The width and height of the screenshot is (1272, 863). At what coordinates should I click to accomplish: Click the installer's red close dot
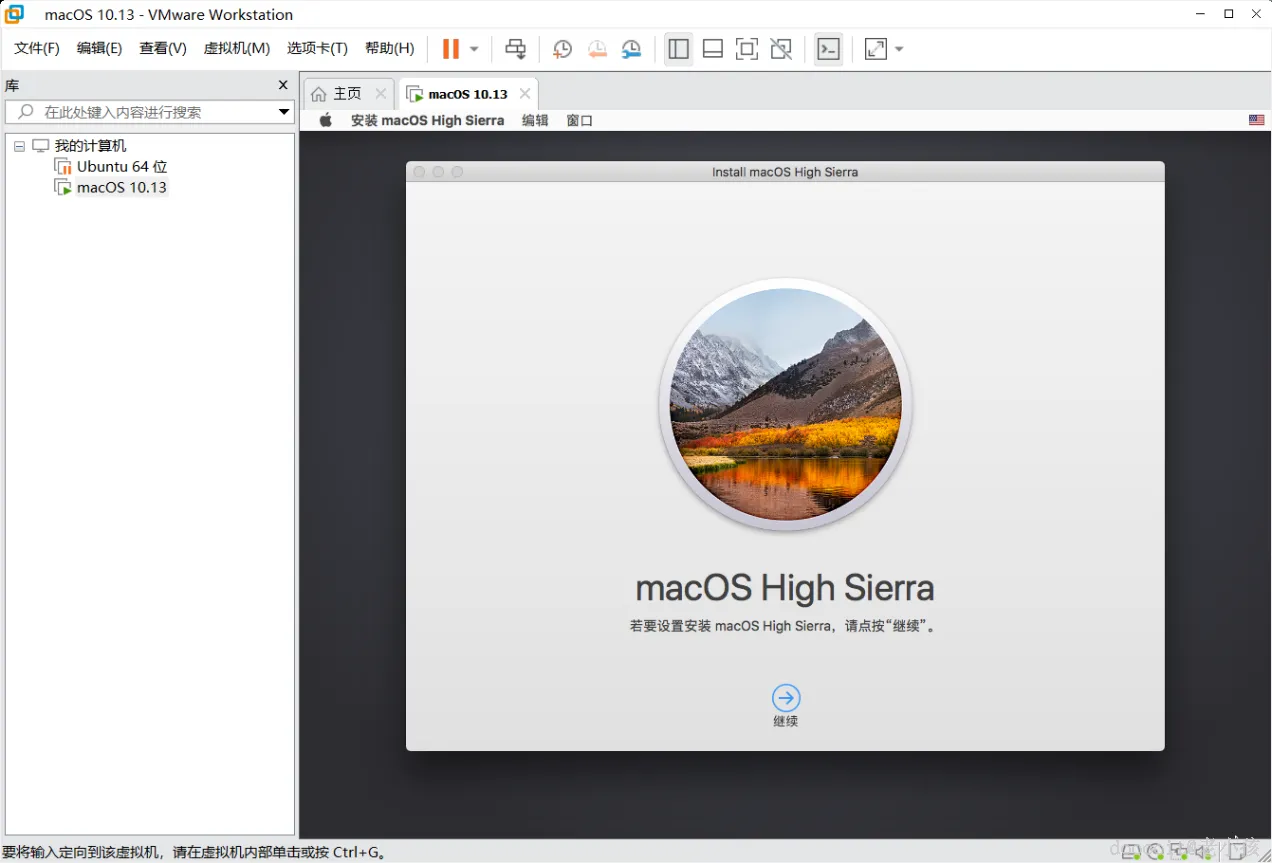pos(420,172)
